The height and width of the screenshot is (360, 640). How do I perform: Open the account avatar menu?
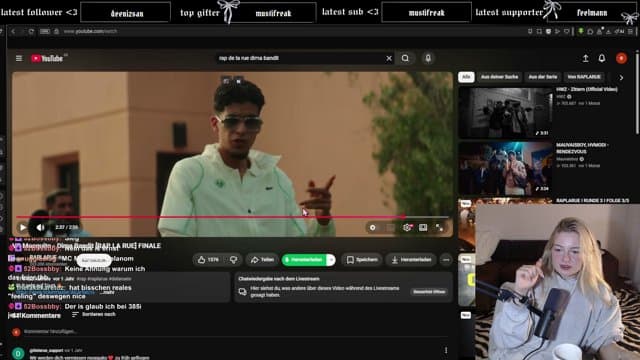(x=621, y=58)
